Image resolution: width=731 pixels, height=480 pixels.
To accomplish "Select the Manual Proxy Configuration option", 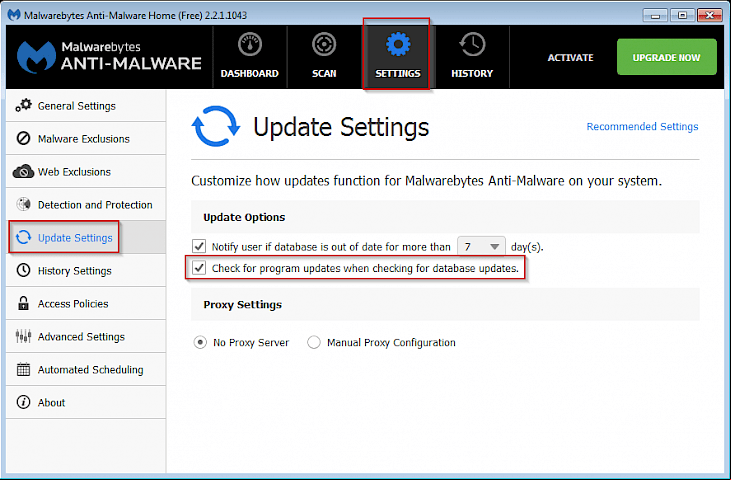I will [x=314, y=343].
